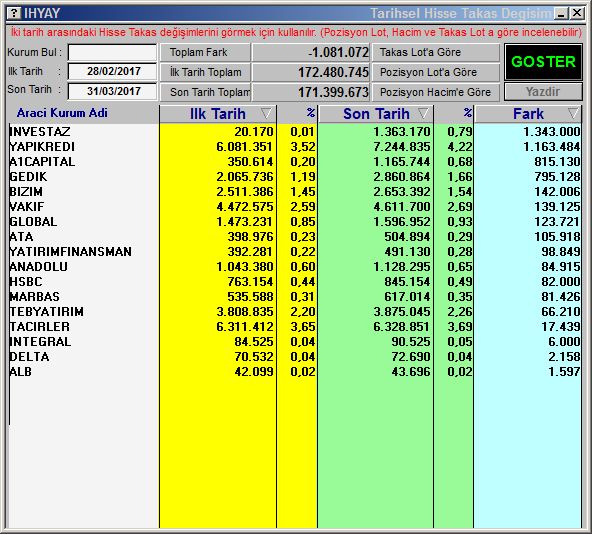The width and height of the screenshot is (592, 534).
Task: Click the Kurum Bul search field
Action: tap(113, 52)
